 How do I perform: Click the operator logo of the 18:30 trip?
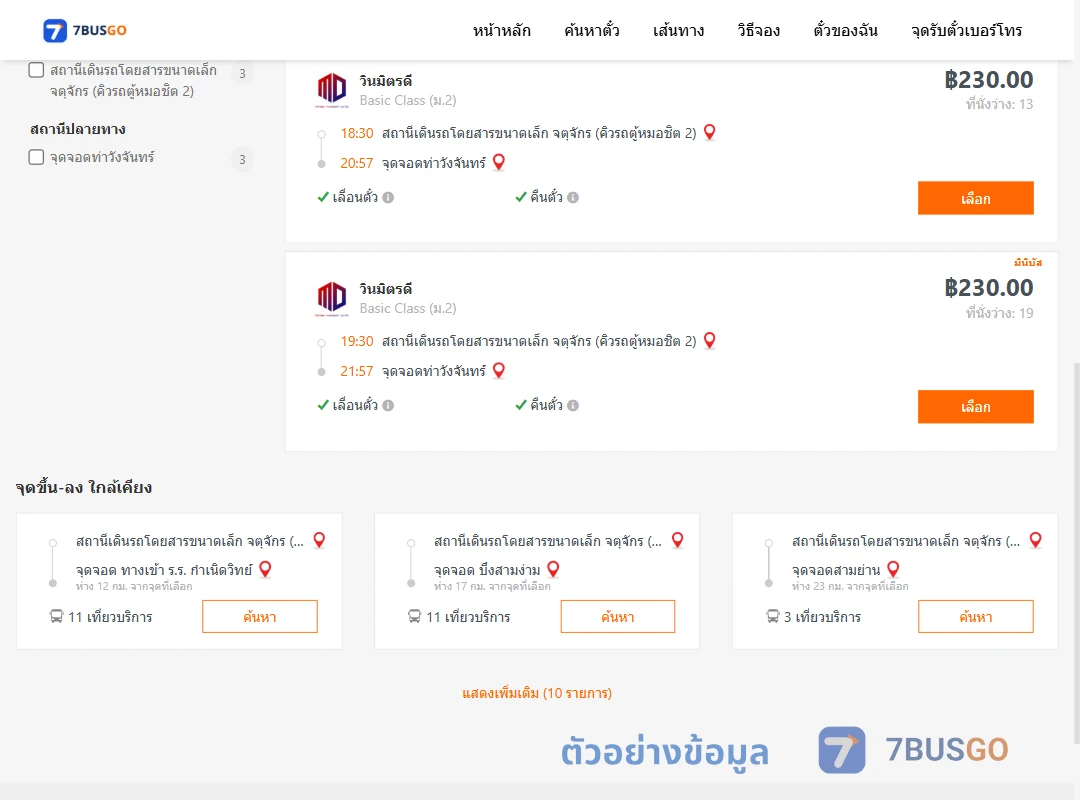pos(332,90)
